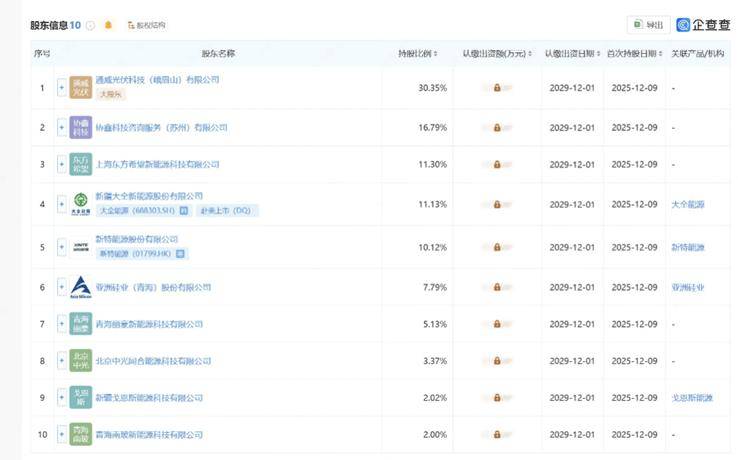738x460 pixels.
Task: Expand row 5 新特能源 plus button
Action: pyautogui.click(x=62, y=246)
